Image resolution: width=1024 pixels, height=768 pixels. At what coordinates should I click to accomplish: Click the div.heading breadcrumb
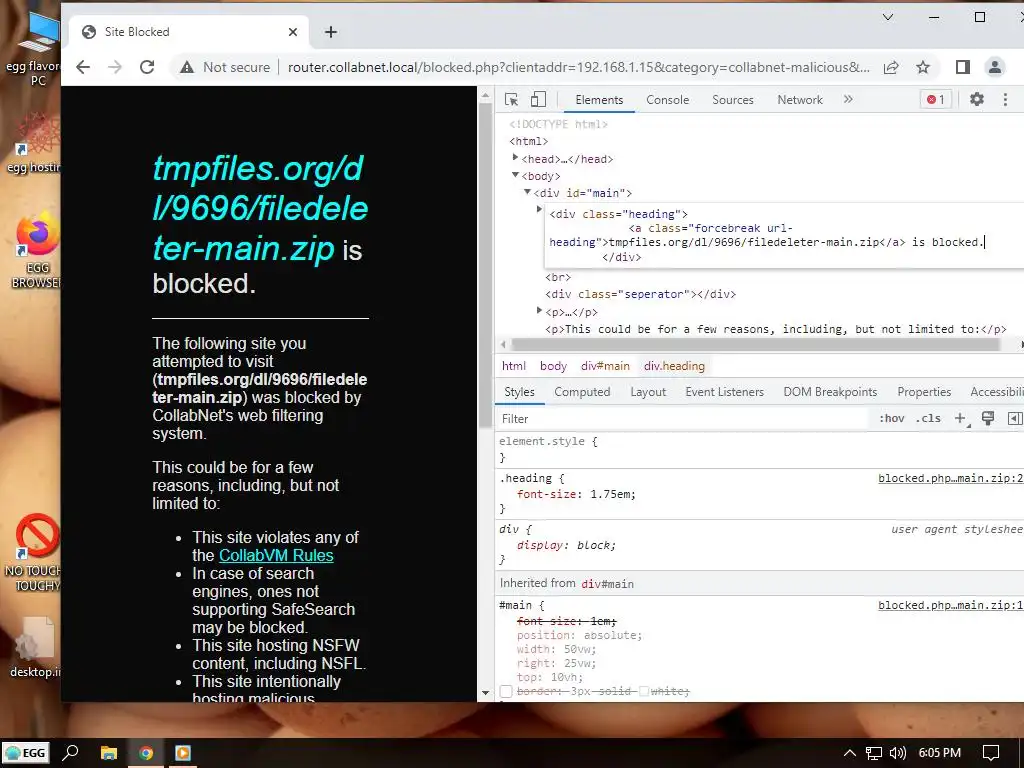point(674,366)
